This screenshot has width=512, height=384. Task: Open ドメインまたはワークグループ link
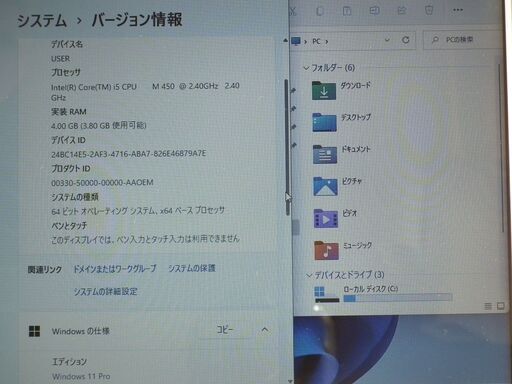coord(115,269)
